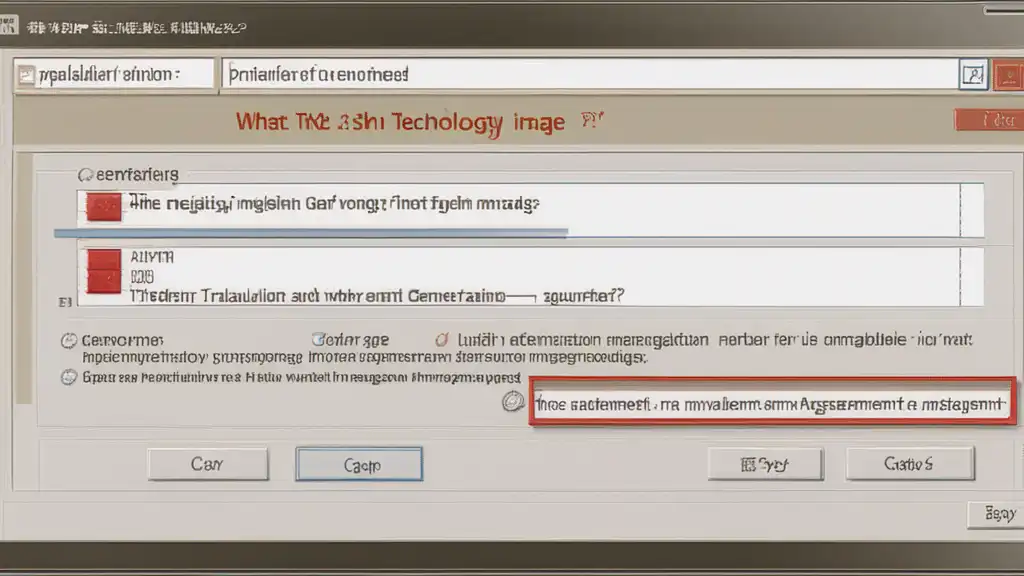Viewport: 1024px width, 576px height.
Task: Click the application icon in the title bar
Action: point(8,26)
